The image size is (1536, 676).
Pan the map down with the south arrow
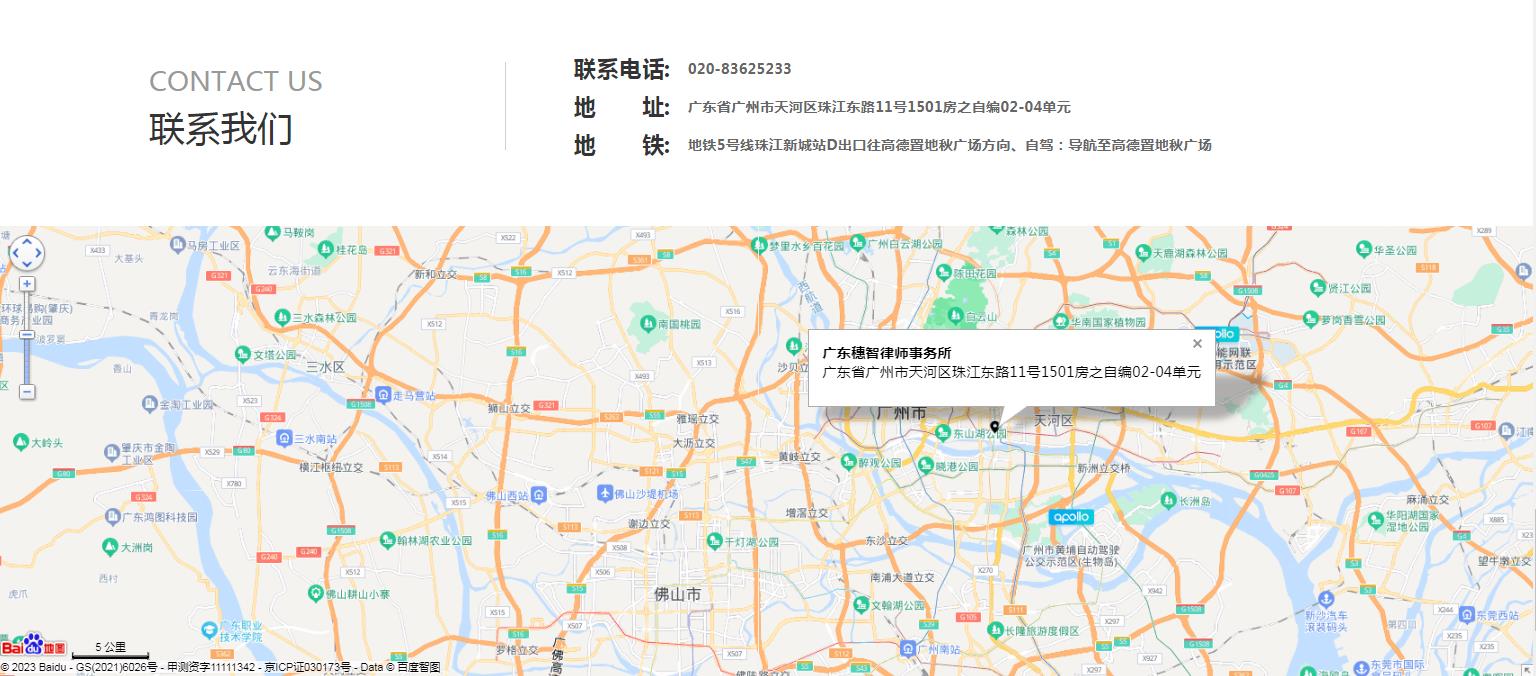(x=27, y=266)
